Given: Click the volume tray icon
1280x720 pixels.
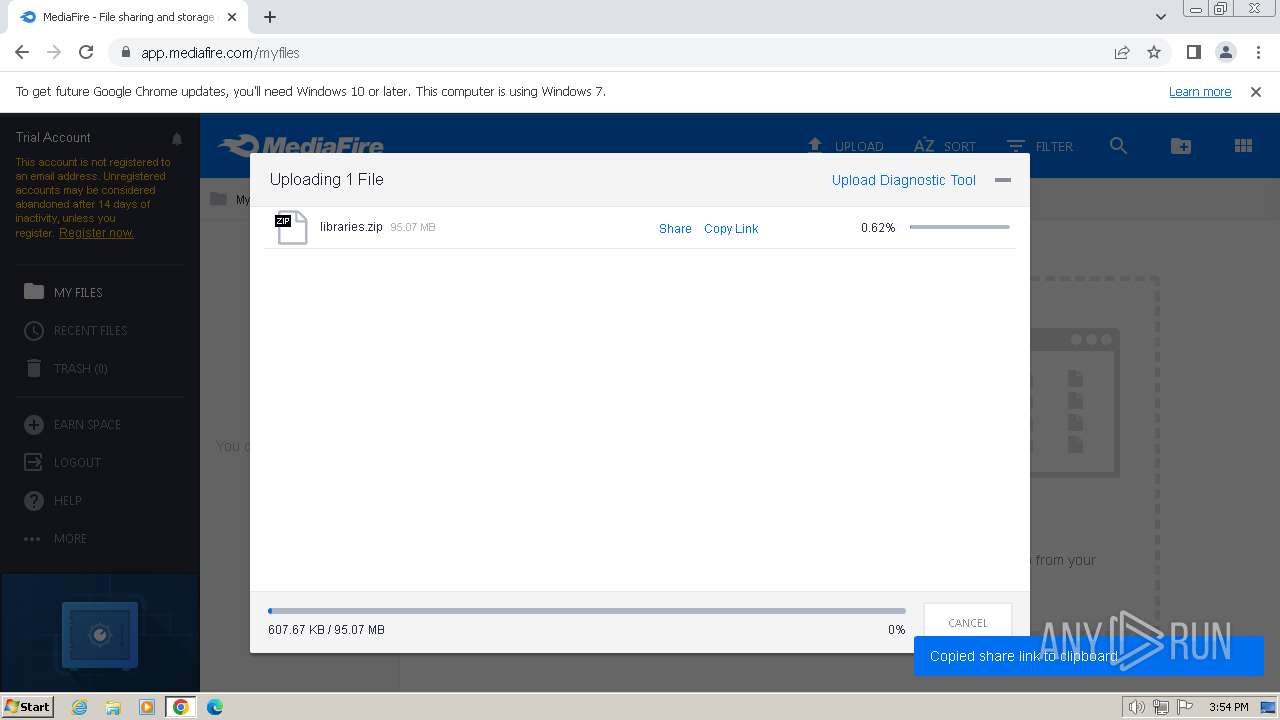Looking at the screenshot, I should 1137,707.
